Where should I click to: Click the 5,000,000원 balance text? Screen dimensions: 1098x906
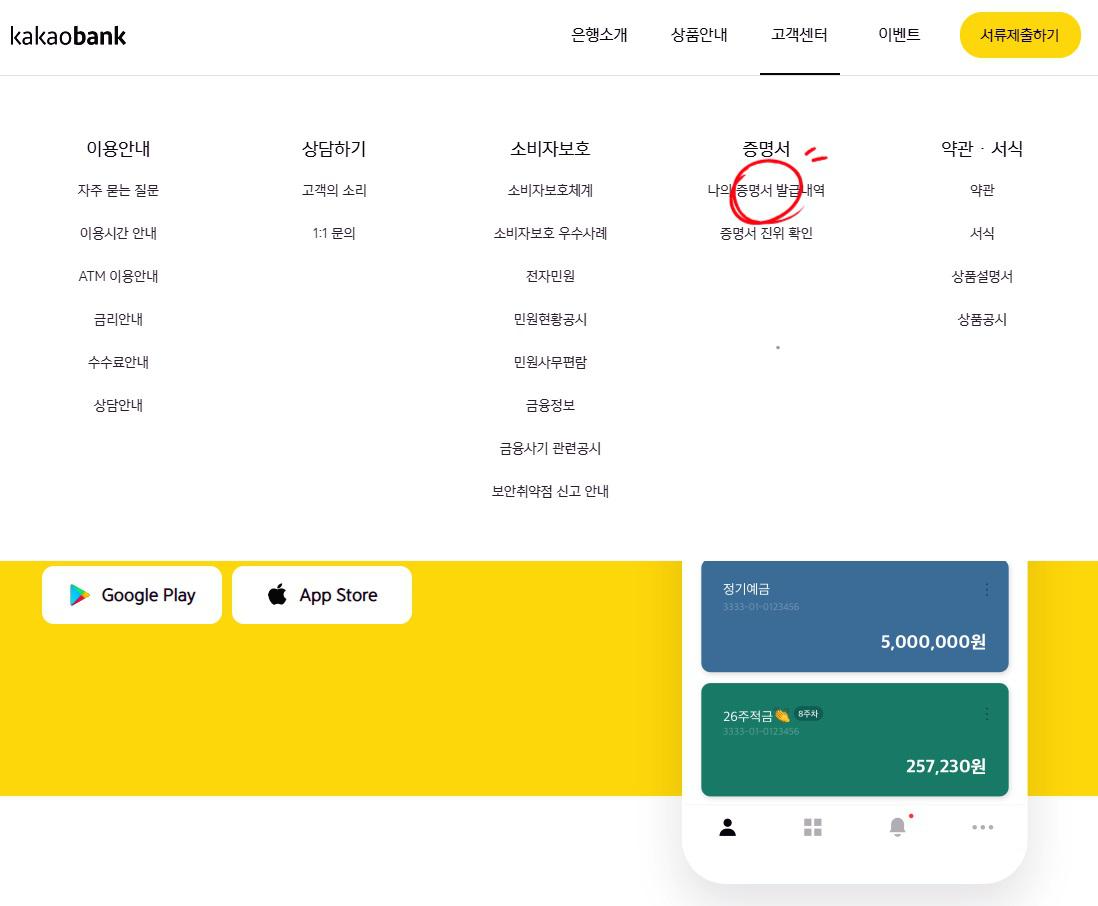click(933, 642)
